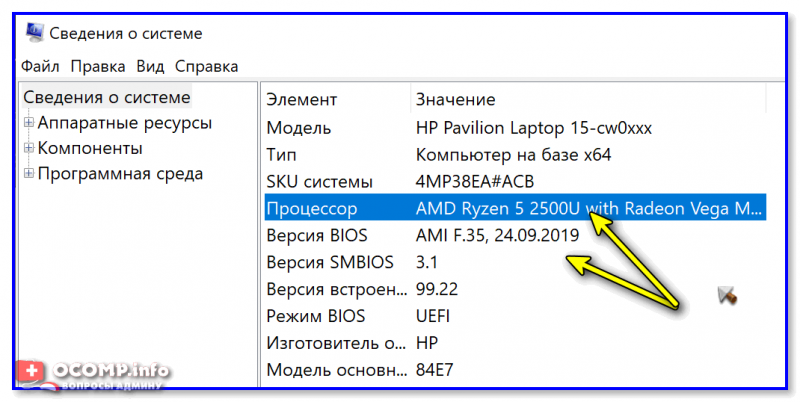Select the Режим BIOS row label
The image size is (800, 402).
coord(315,316)
